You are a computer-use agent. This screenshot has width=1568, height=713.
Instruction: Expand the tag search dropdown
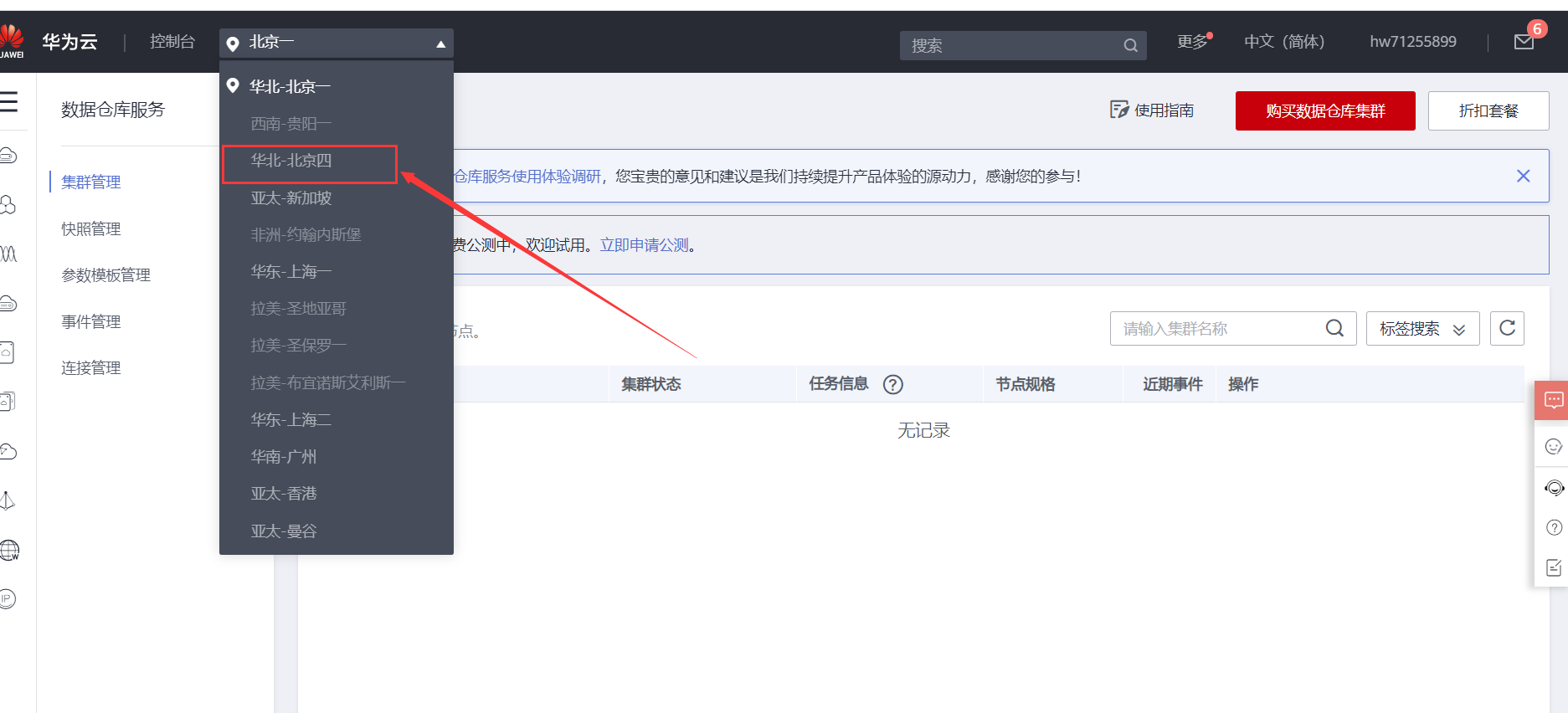[x=1422, y=328]
